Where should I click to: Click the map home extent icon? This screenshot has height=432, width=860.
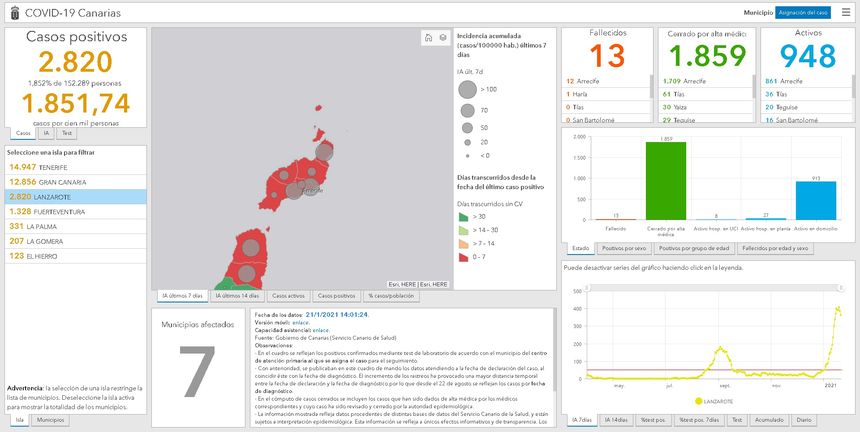pyautogui.click(x=428, y=38)
